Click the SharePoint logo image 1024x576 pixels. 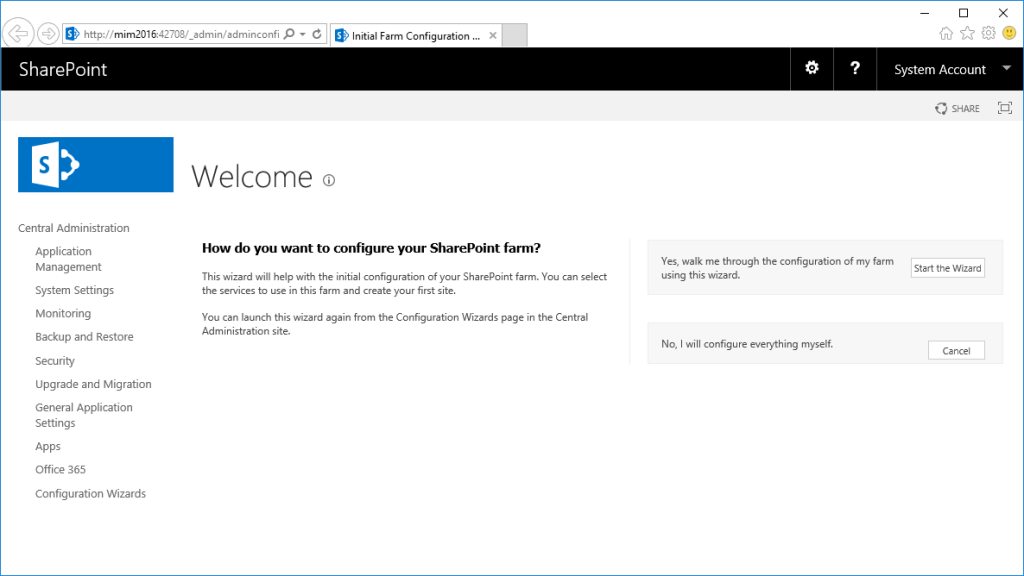tap(95, 164)
